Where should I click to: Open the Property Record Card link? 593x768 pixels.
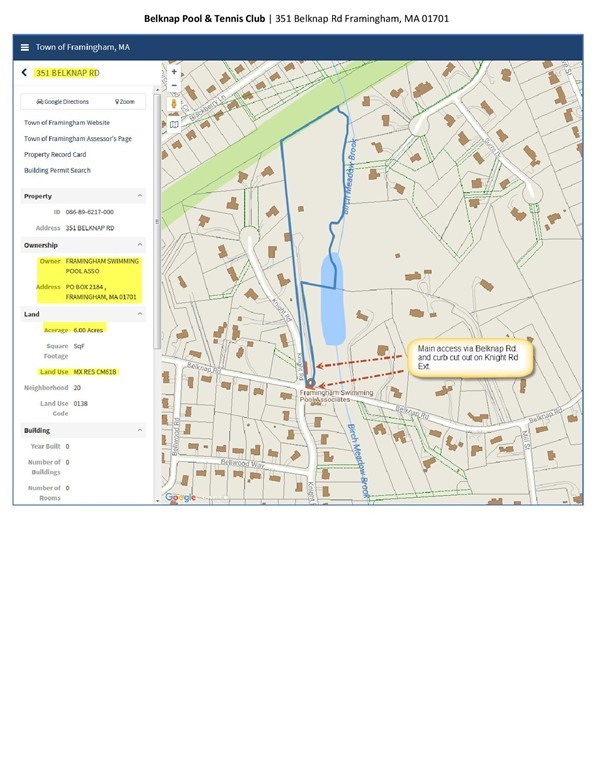coord(55,154)
